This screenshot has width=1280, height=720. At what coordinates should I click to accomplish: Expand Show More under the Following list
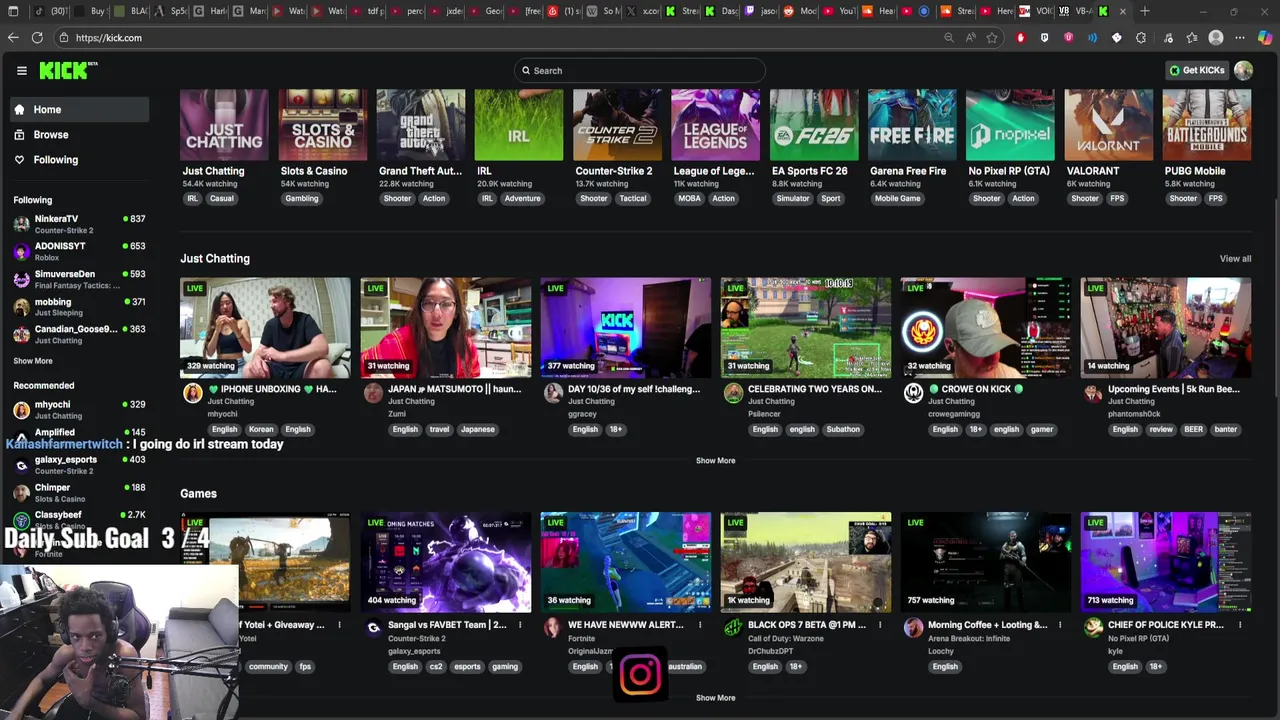(33, 361)
